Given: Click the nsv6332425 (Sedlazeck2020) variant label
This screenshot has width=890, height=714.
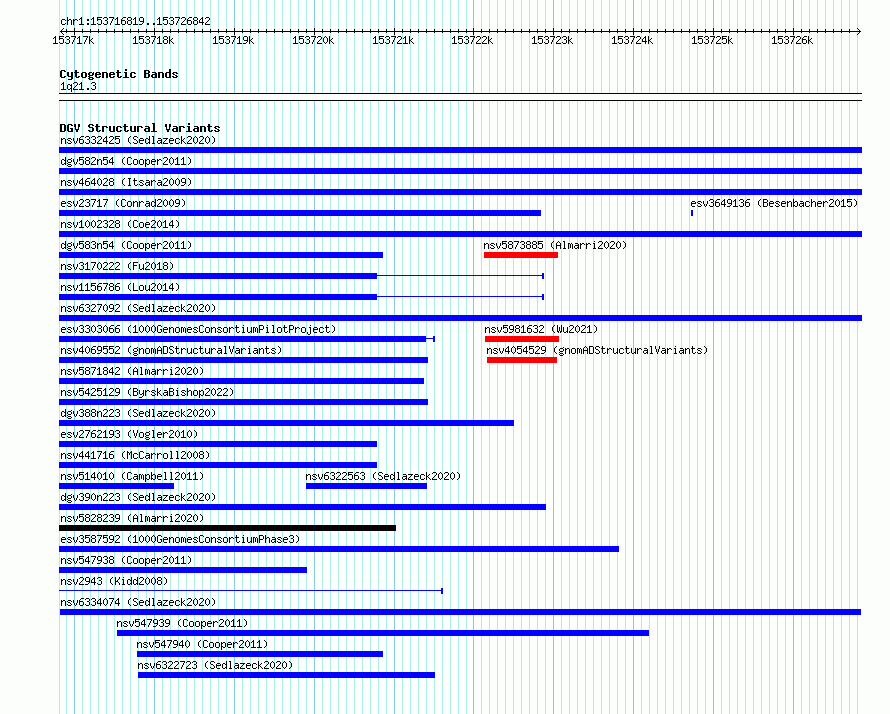Looking at the screenshot, I should [138, 140].
